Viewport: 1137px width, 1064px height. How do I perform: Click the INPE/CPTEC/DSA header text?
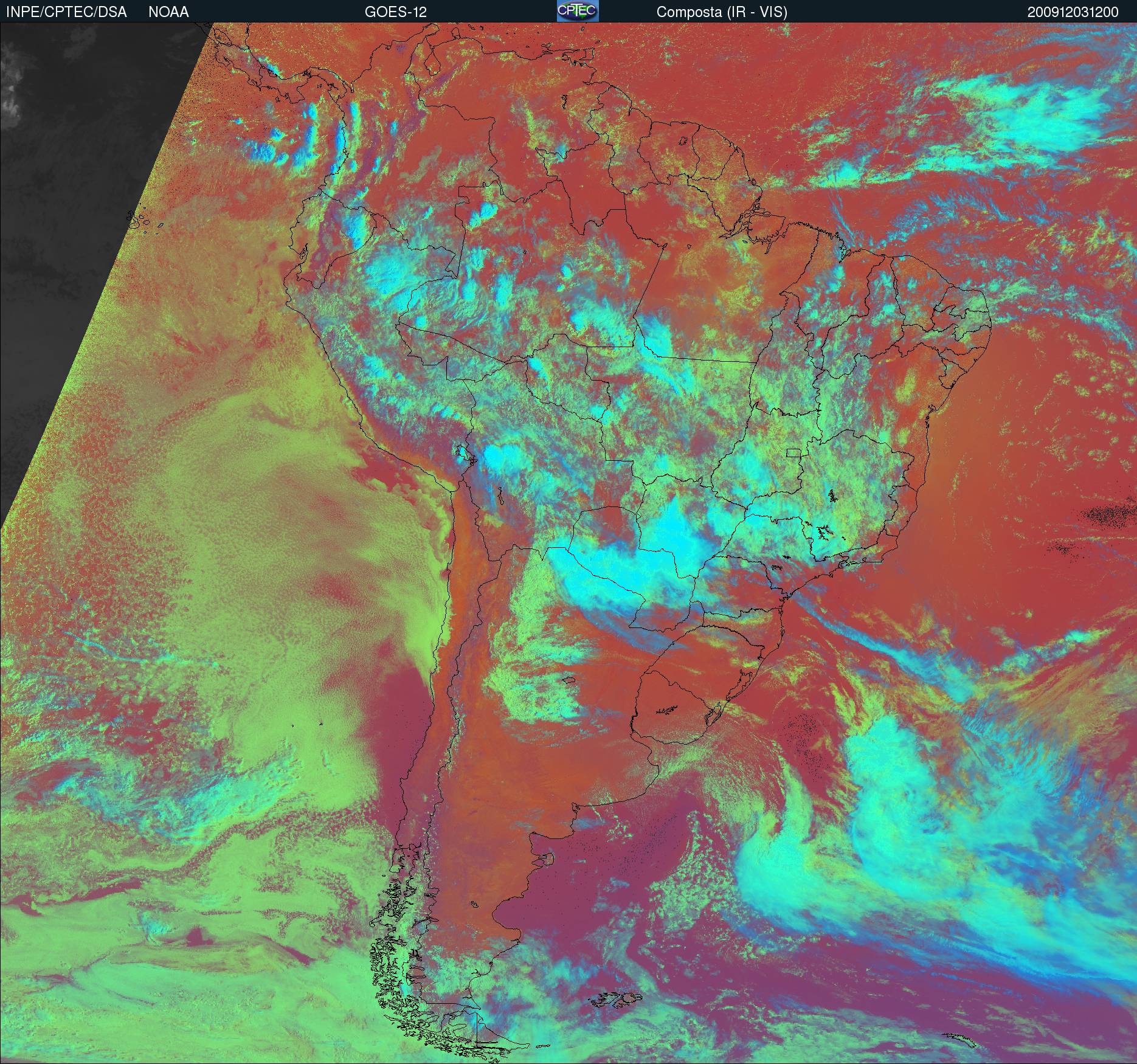pyautogui.click(x=66, y=12)
